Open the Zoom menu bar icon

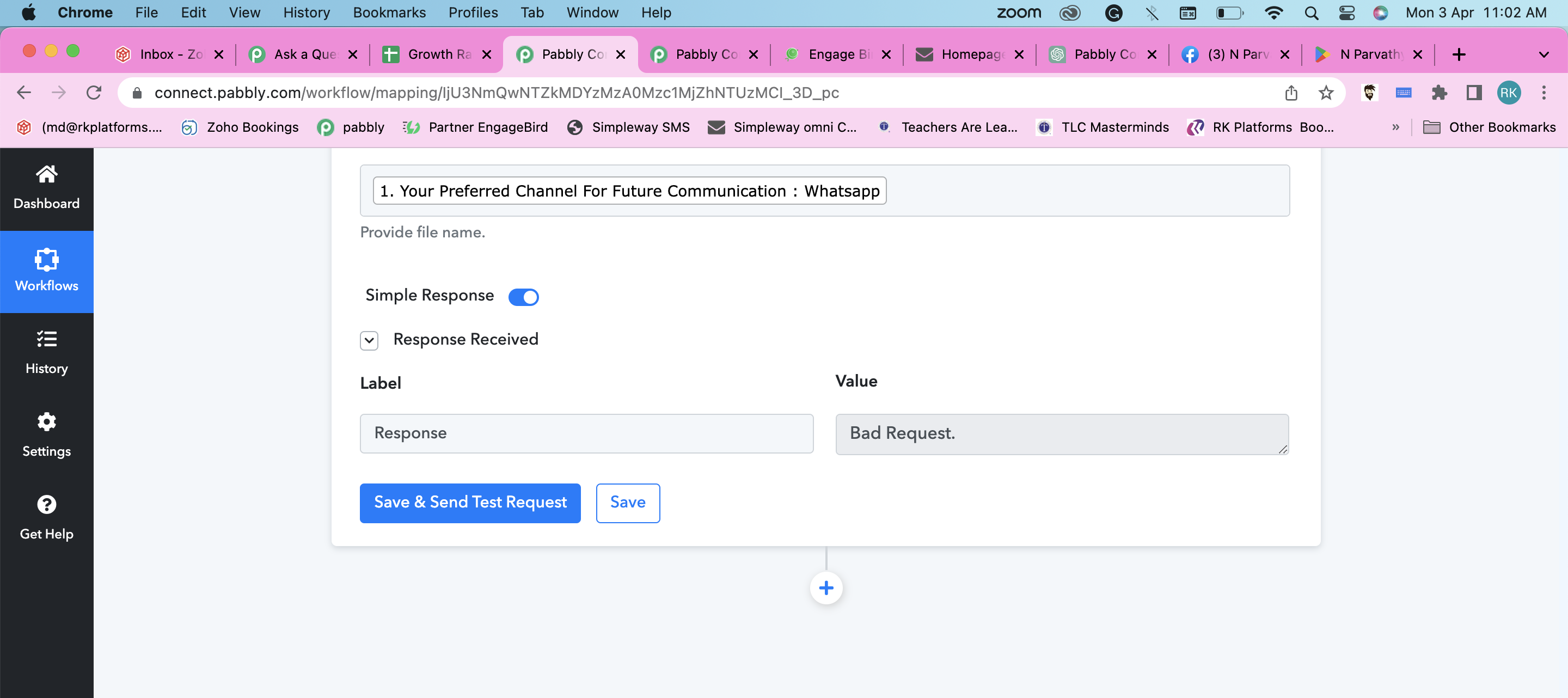click(x=1018, y=13)
